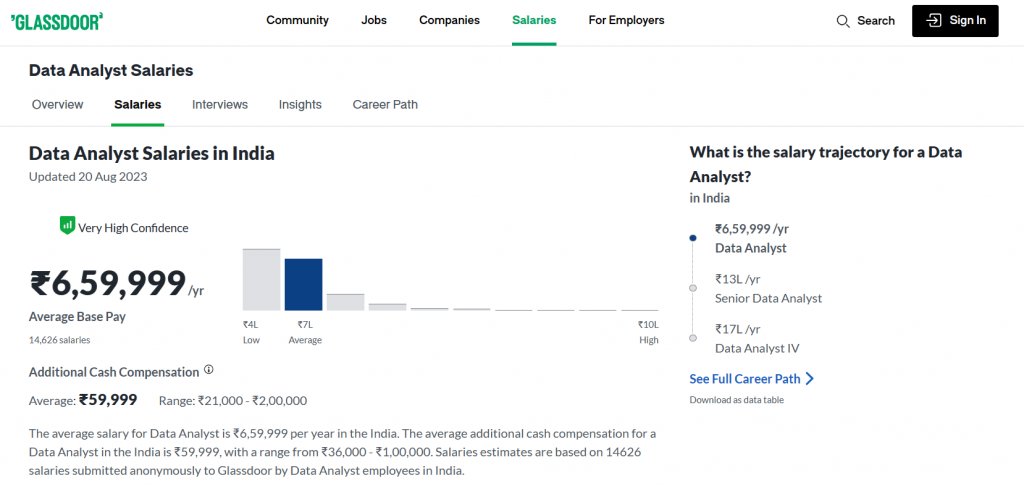
Task: Click the bold ₹59,999 average value
Action: [x=108, y=400]
